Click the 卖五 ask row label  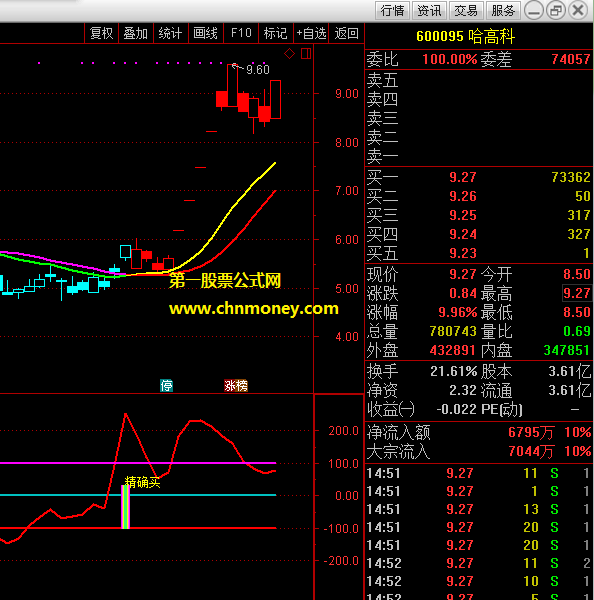click(x=382, y=80)
